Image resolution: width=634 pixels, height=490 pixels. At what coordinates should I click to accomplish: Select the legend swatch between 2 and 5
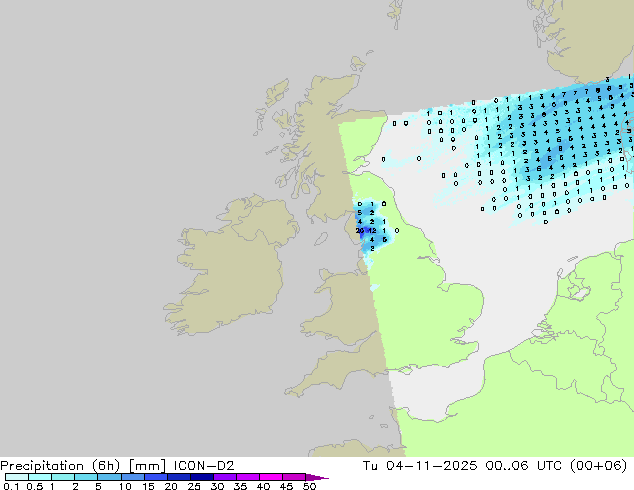86,477
